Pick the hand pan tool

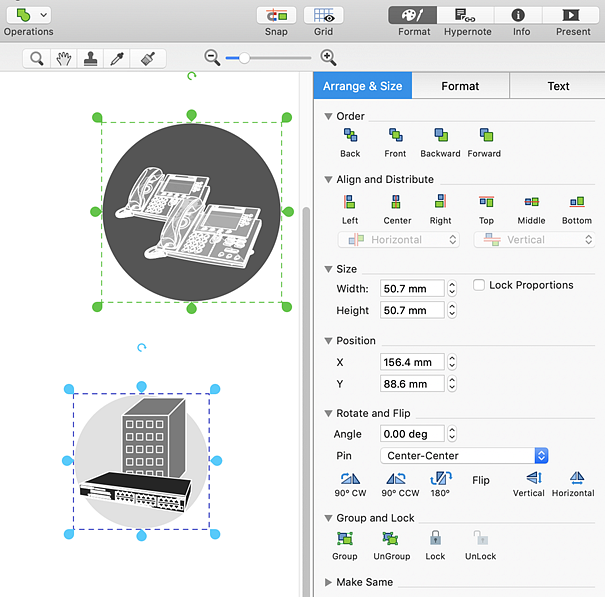point(64,59)
